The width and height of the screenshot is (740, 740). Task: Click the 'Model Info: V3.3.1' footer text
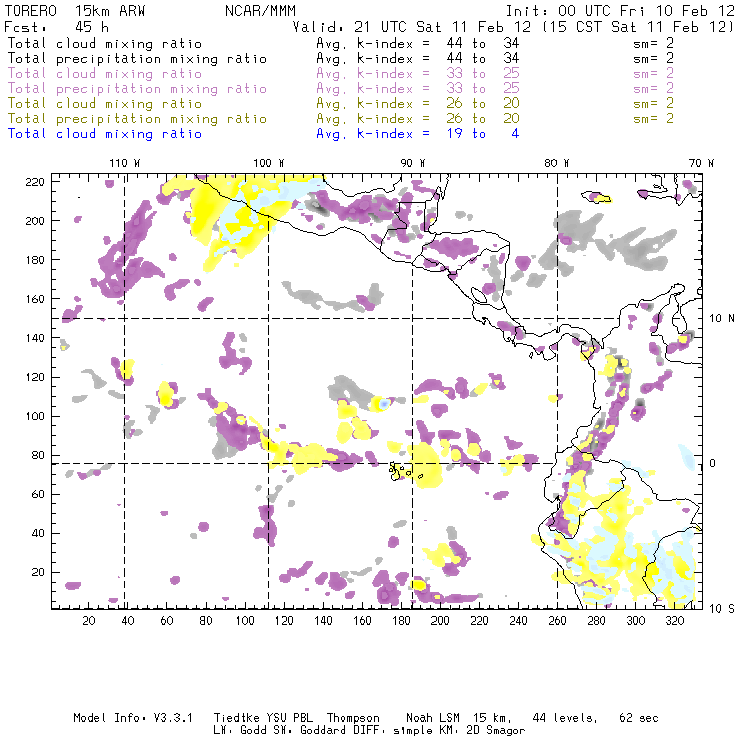133,718
